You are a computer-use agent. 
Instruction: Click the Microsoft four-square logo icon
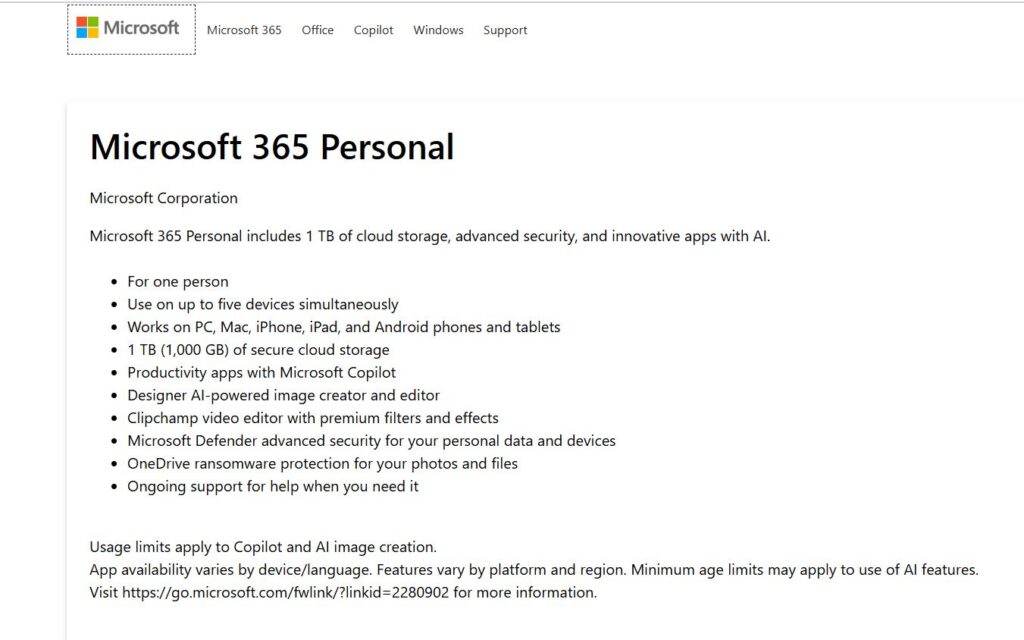pyautogui.click(x=88, y=27)
